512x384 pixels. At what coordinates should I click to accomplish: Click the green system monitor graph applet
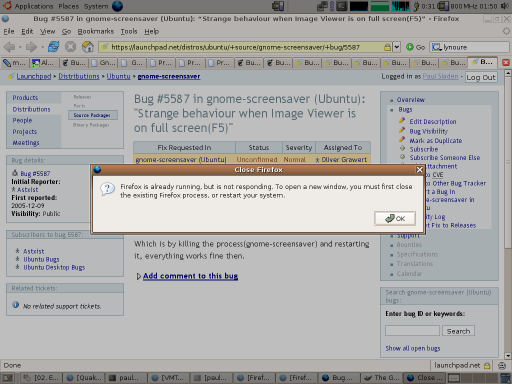click(380, 6)
